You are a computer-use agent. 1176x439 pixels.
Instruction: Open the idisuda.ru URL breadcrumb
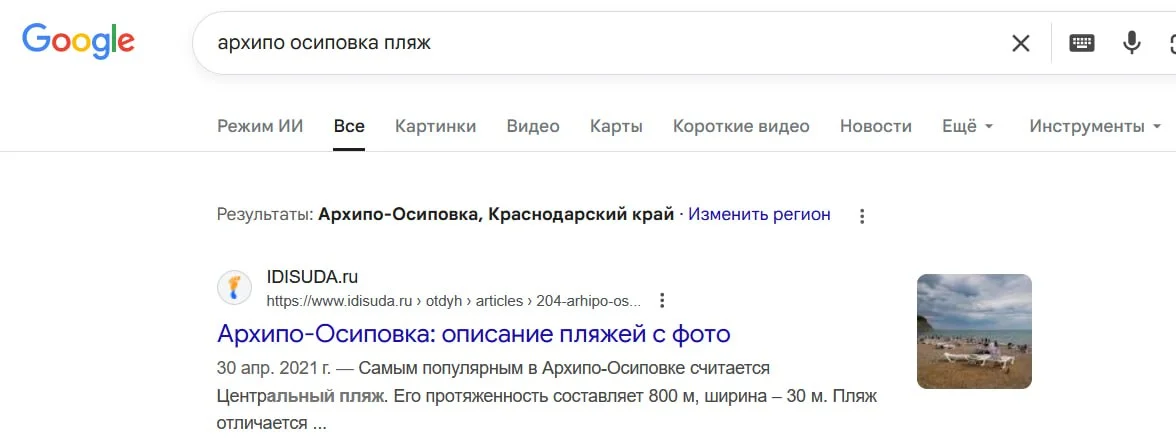coord(454,301)
